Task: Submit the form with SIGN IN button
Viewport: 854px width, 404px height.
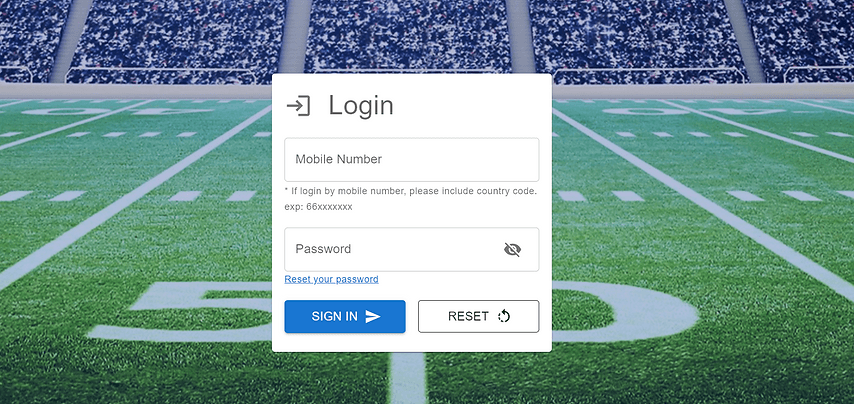Action: [x=345, y=316]
